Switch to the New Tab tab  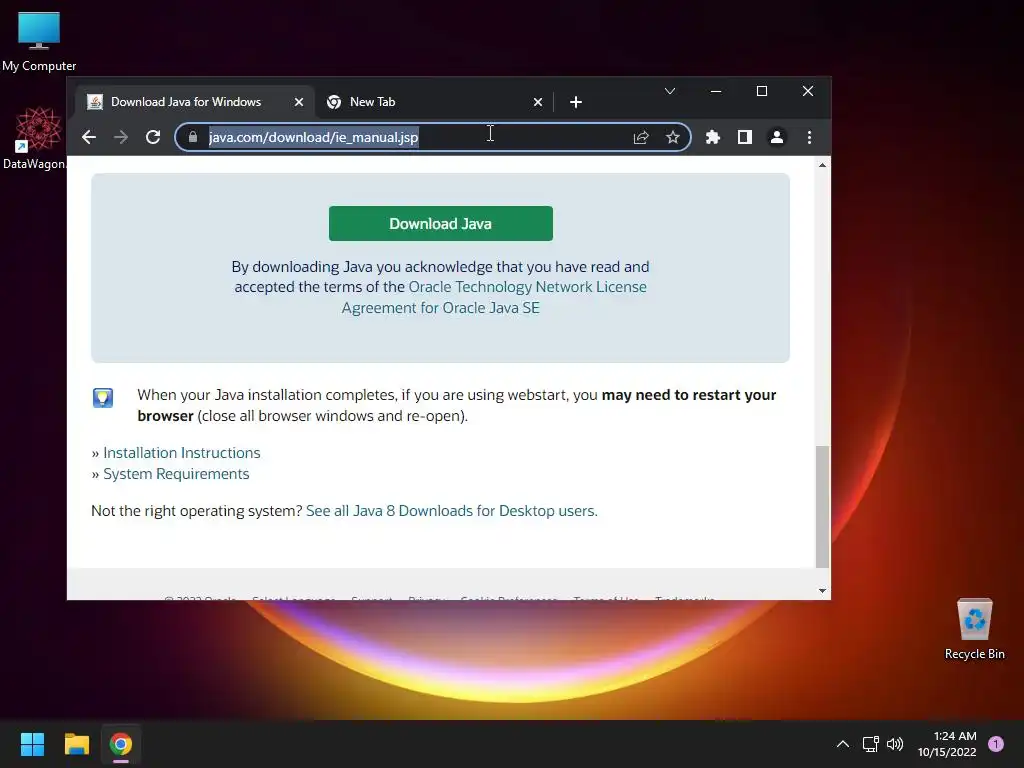pos(434,102)
